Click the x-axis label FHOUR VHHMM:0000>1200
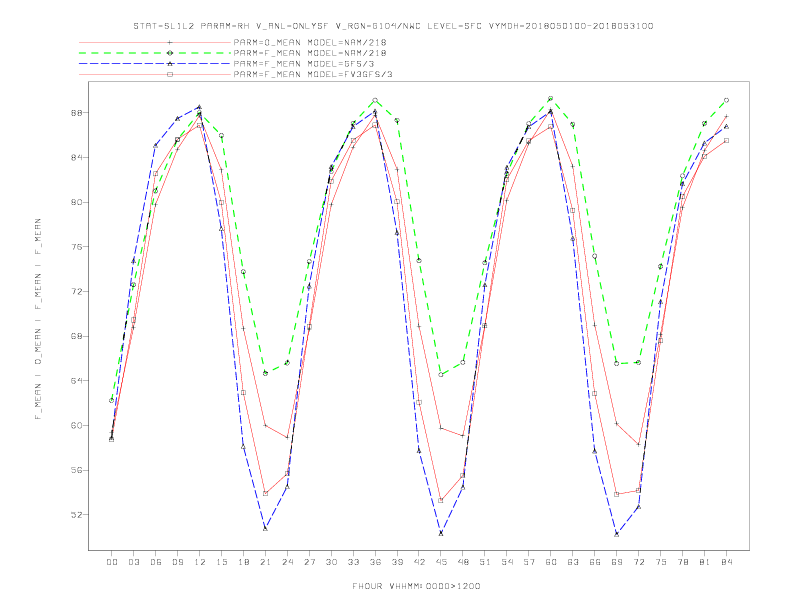 (416, 586)
